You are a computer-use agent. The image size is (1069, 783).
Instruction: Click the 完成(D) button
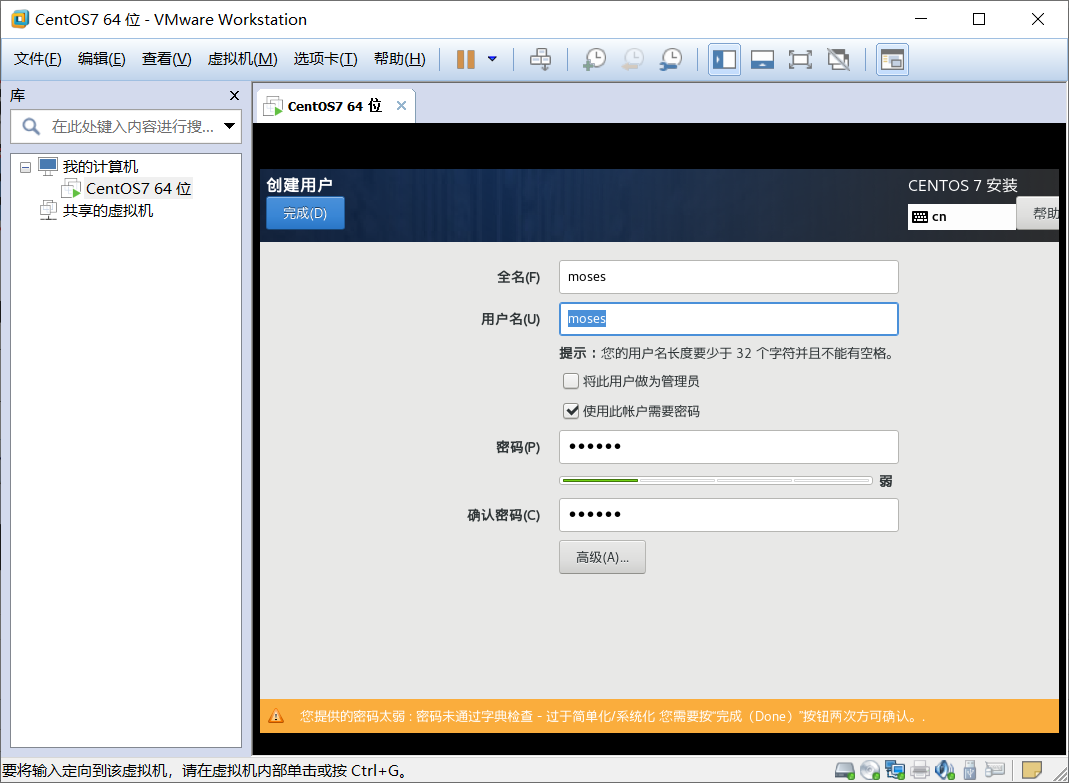[305, 213]
